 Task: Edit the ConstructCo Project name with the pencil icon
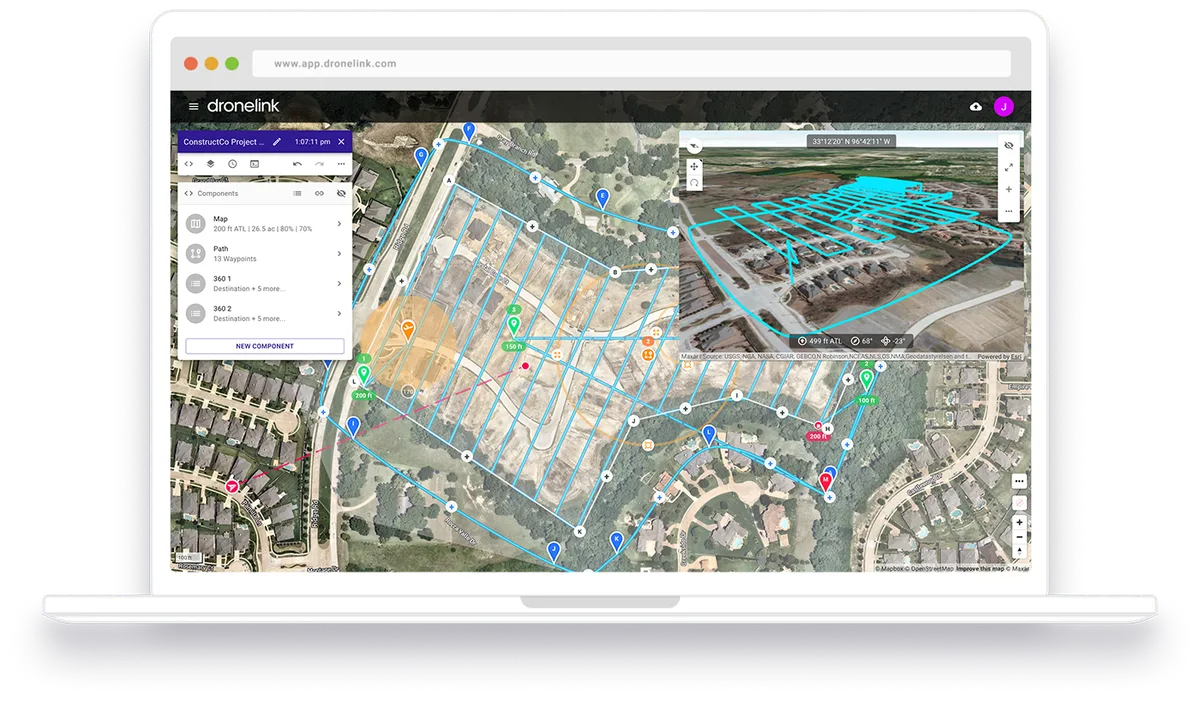coord(277,142)
